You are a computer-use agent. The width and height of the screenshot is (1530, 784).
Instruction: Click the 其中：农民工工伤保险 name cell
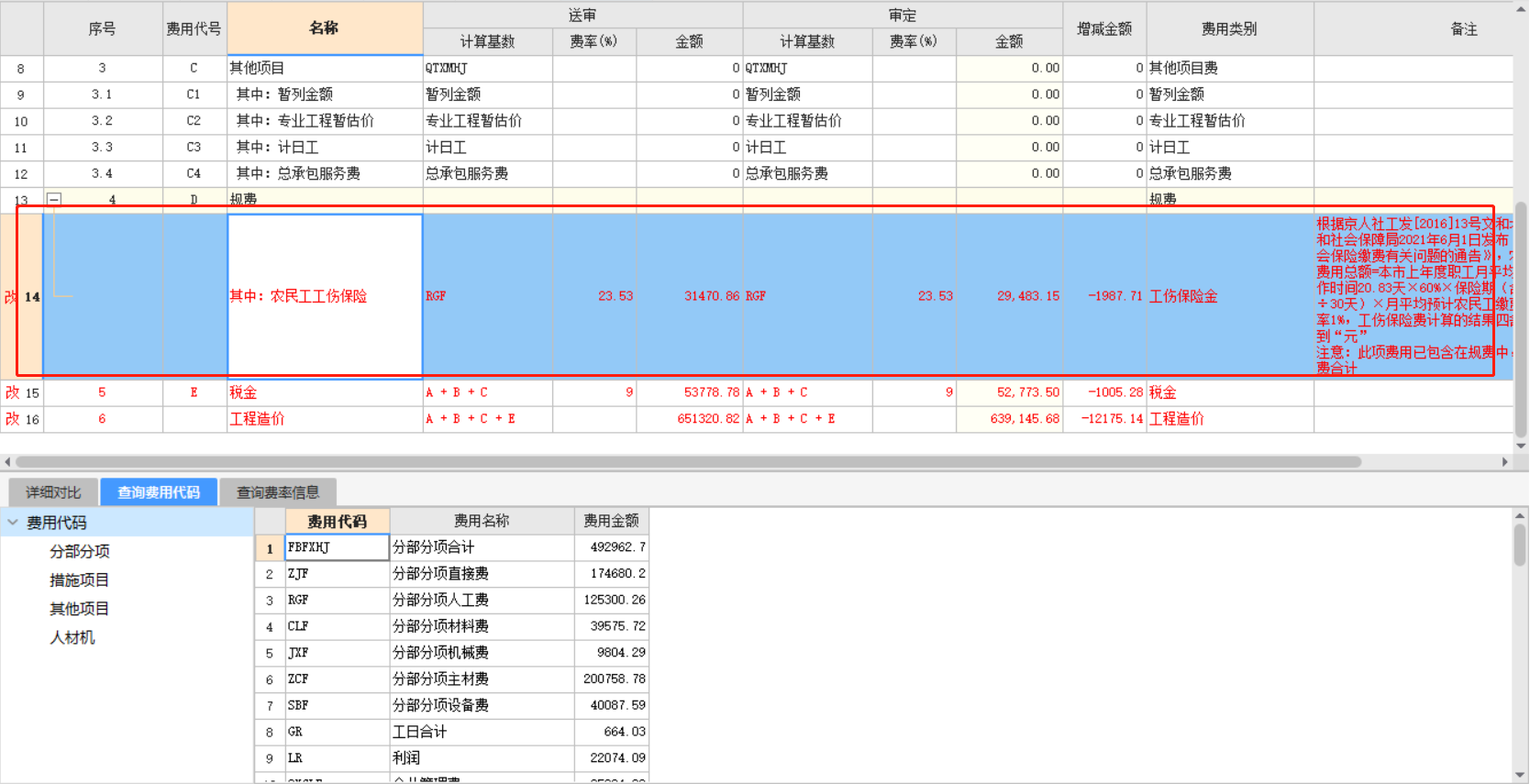click(x=325, y=295)
